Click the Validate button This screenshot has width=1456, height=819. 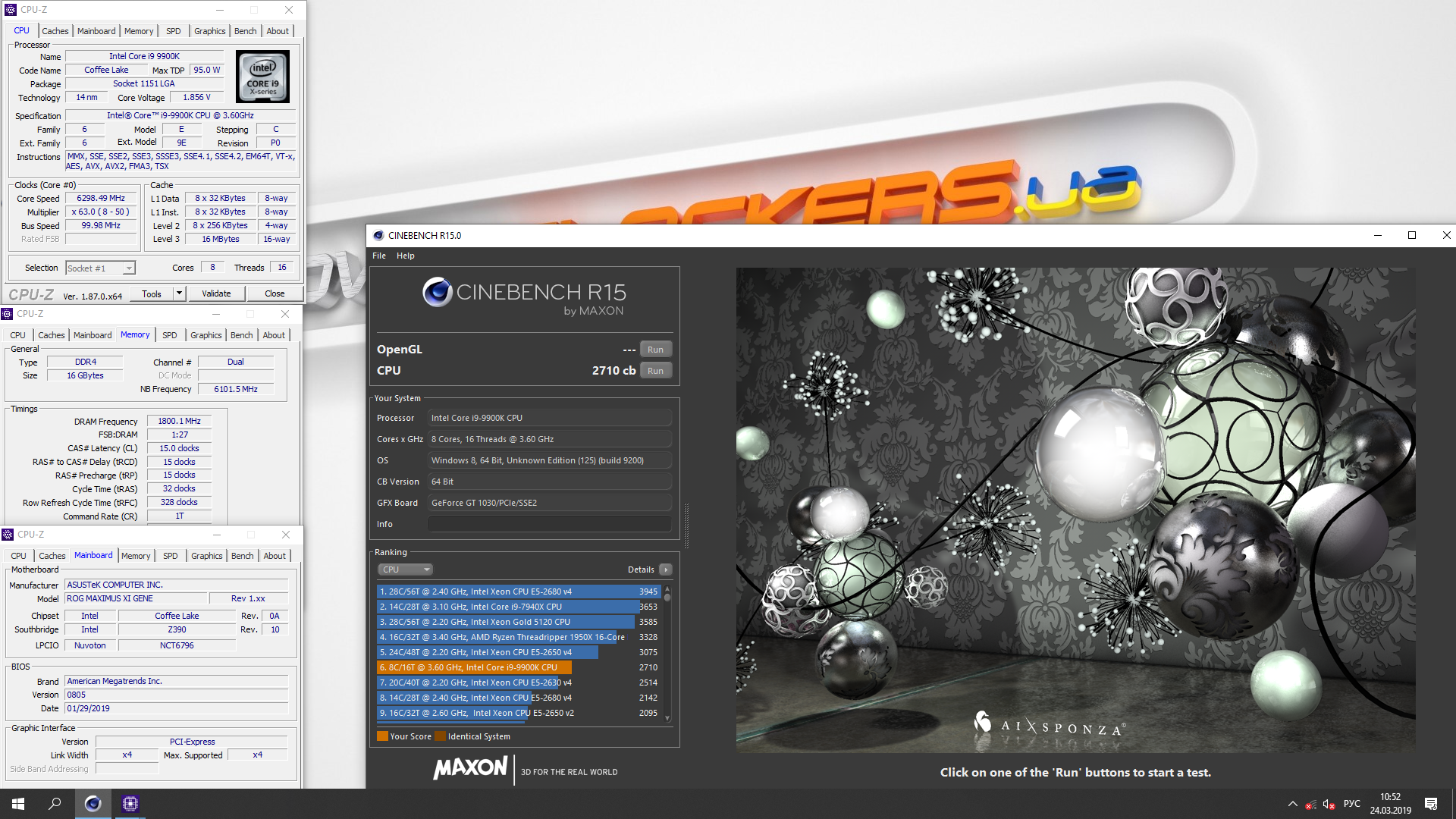pos(216,293)
